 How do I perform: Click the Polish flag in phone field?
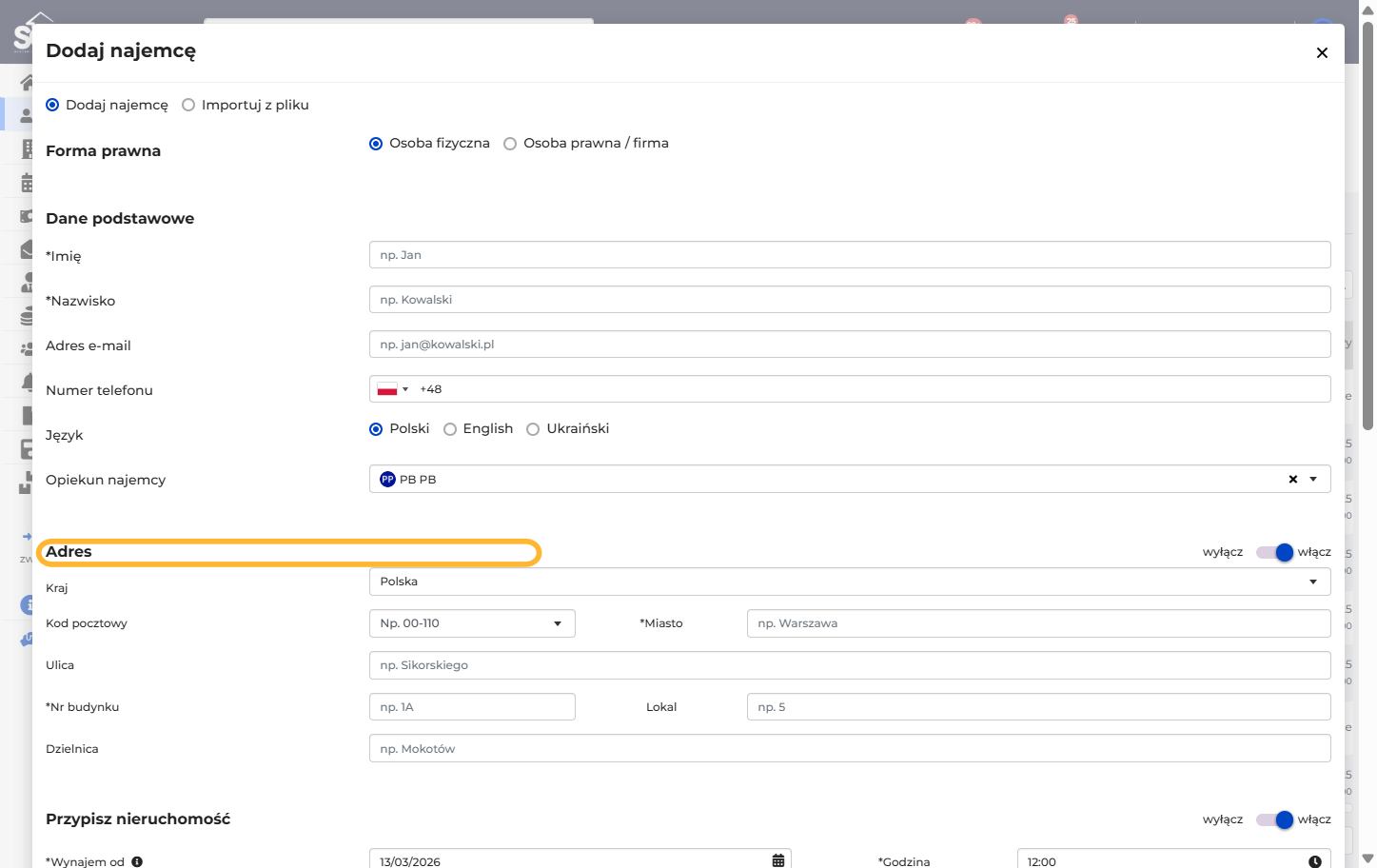pyautogui.click(x=387, y=389)
